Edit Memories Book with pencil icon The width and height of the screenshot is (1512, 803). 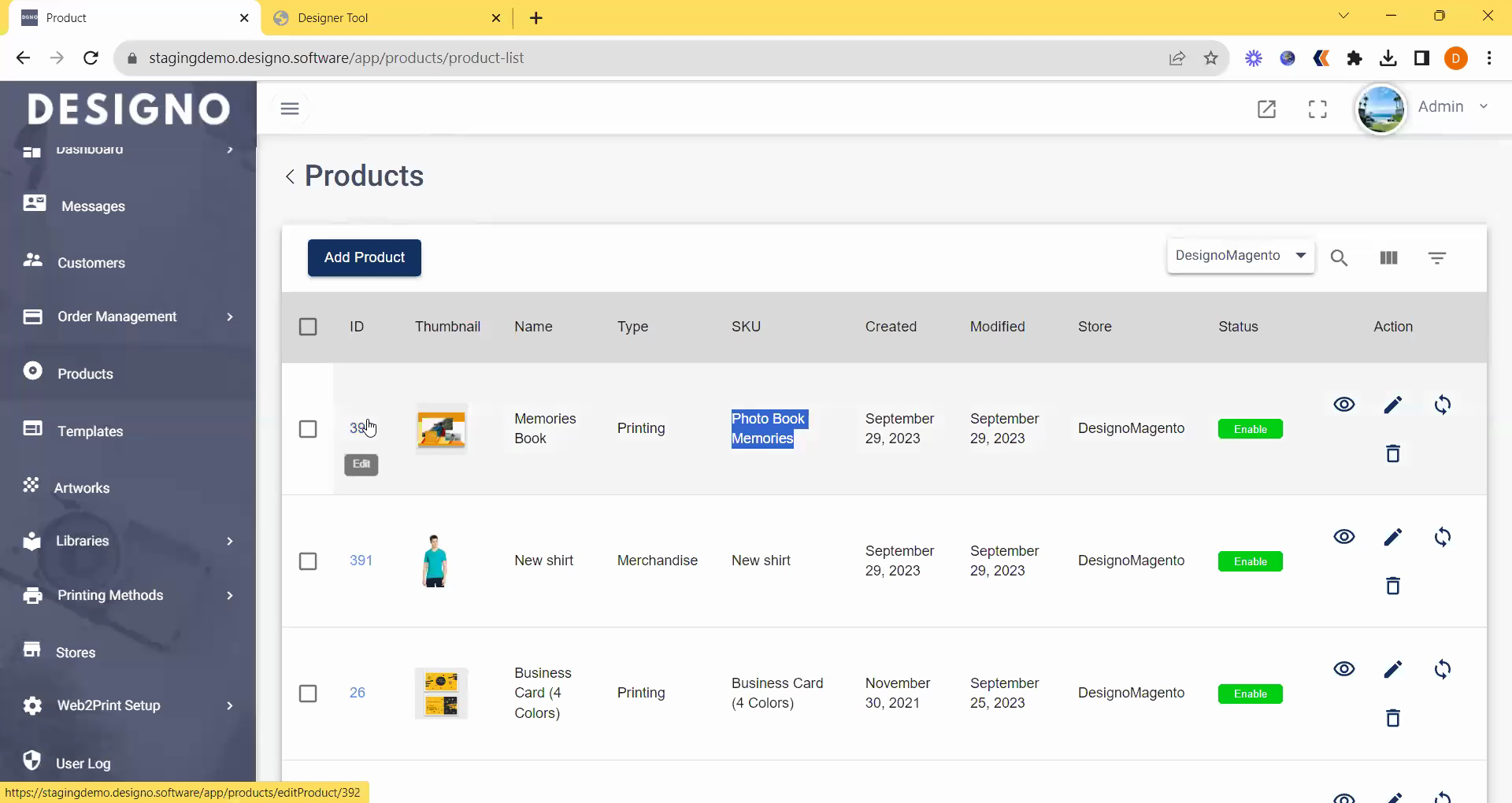[x=1392, y=405]
